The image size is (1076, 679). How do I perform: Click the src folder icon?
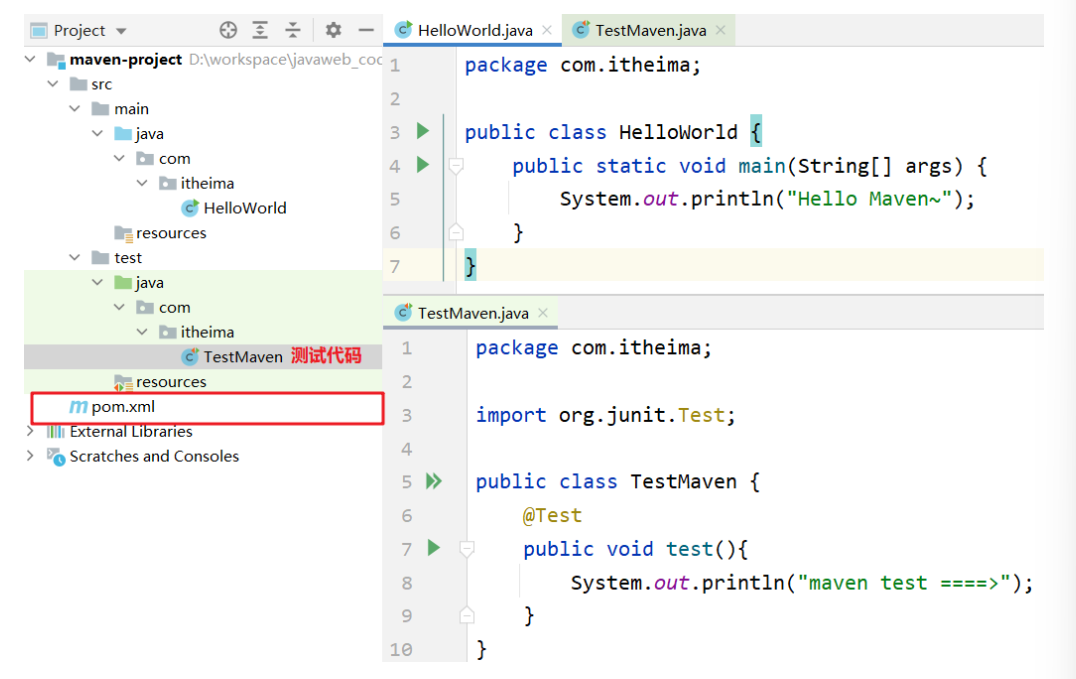[78, 84]
